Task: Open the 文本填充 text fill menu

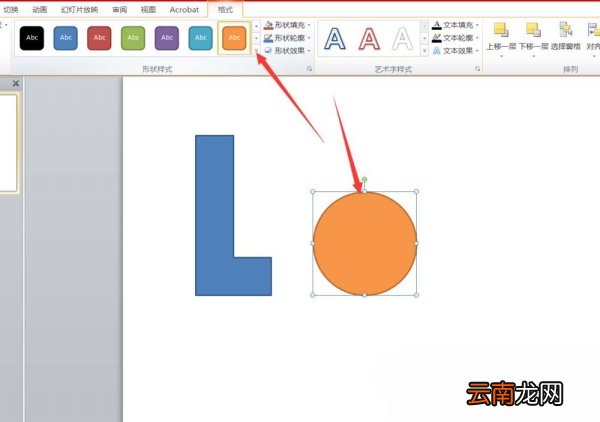Action: 455,25
